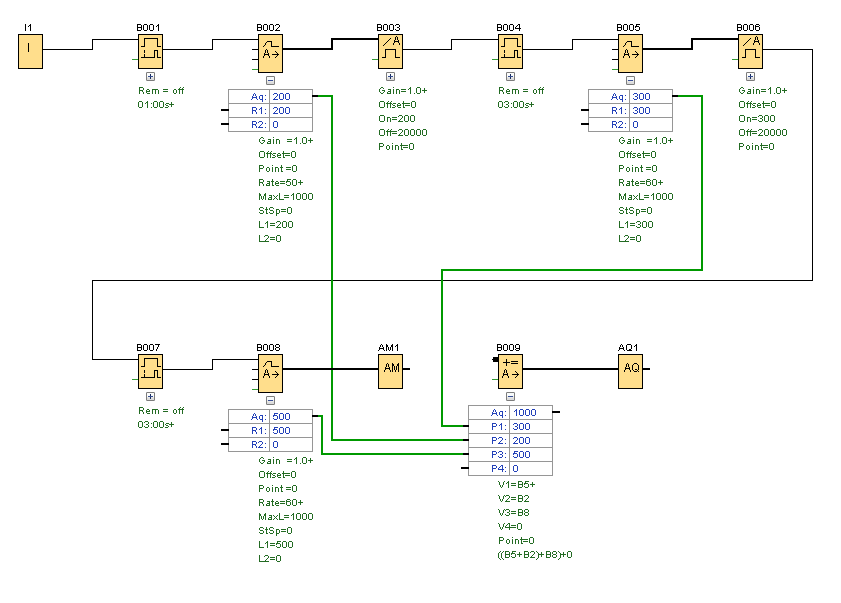
Task: Select the B002 analog ramp block
Action: coord(270,53)
